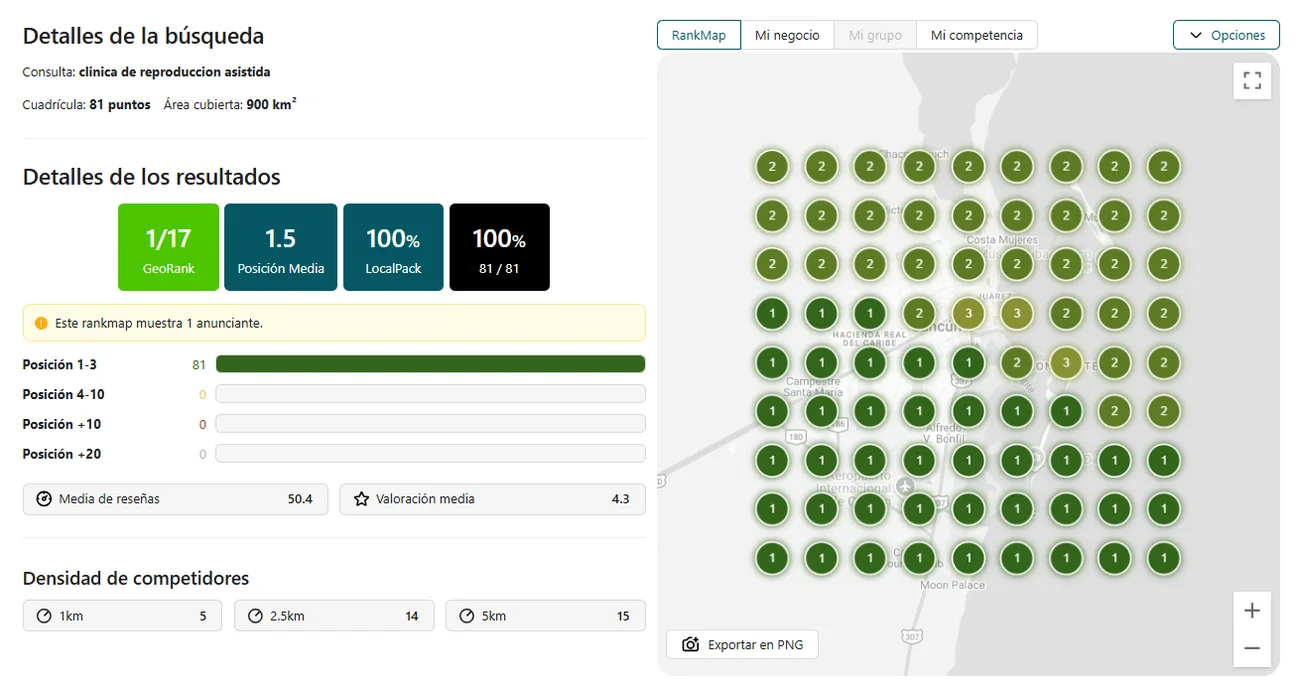Click the 'Detalles de la búsqueda' heading
The width and height of the screenshot is (1300, 684).
pyautogui.click(x=143, y=36)
